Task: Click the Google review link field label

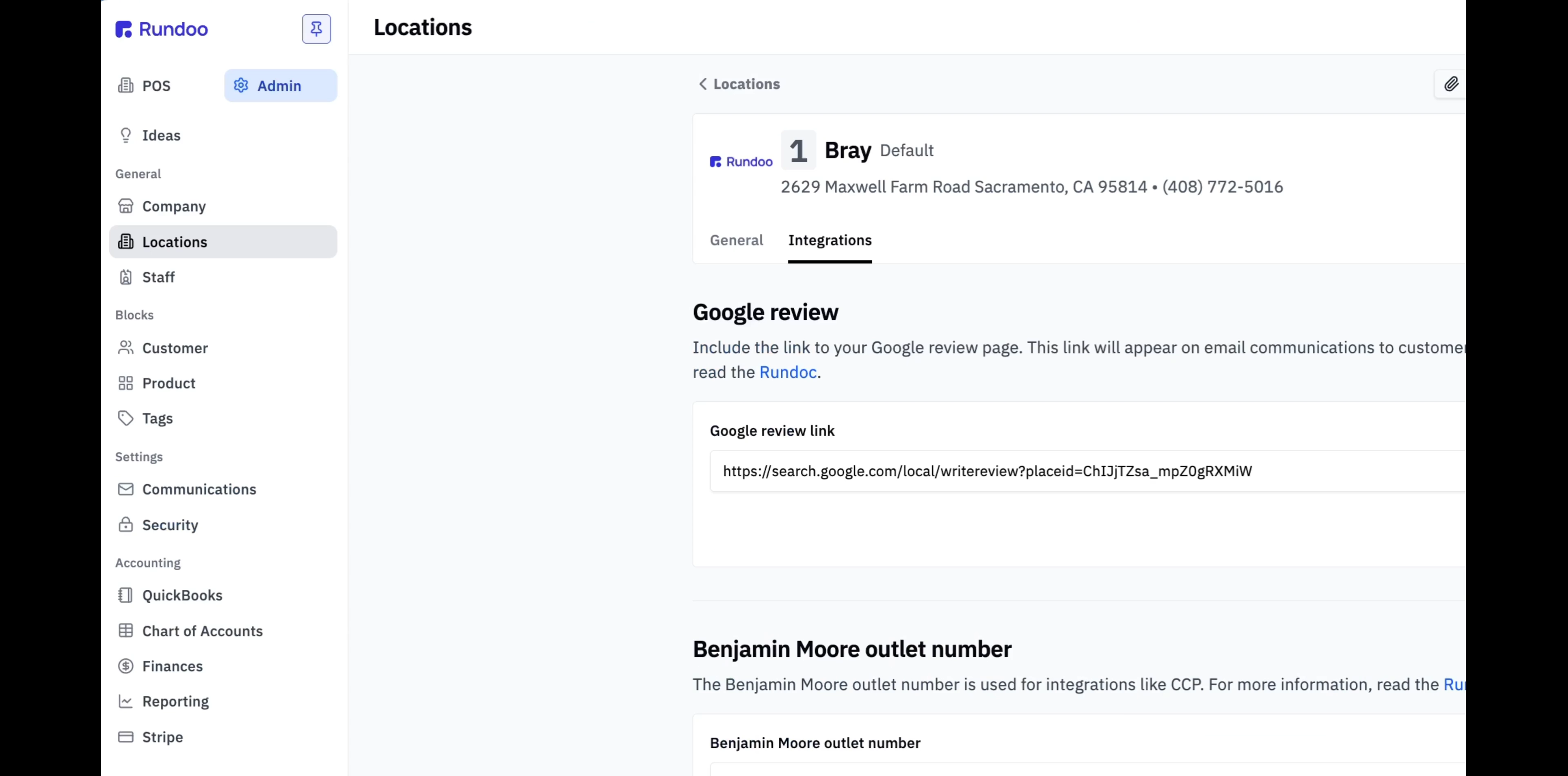Action: (x=772, y=431)
